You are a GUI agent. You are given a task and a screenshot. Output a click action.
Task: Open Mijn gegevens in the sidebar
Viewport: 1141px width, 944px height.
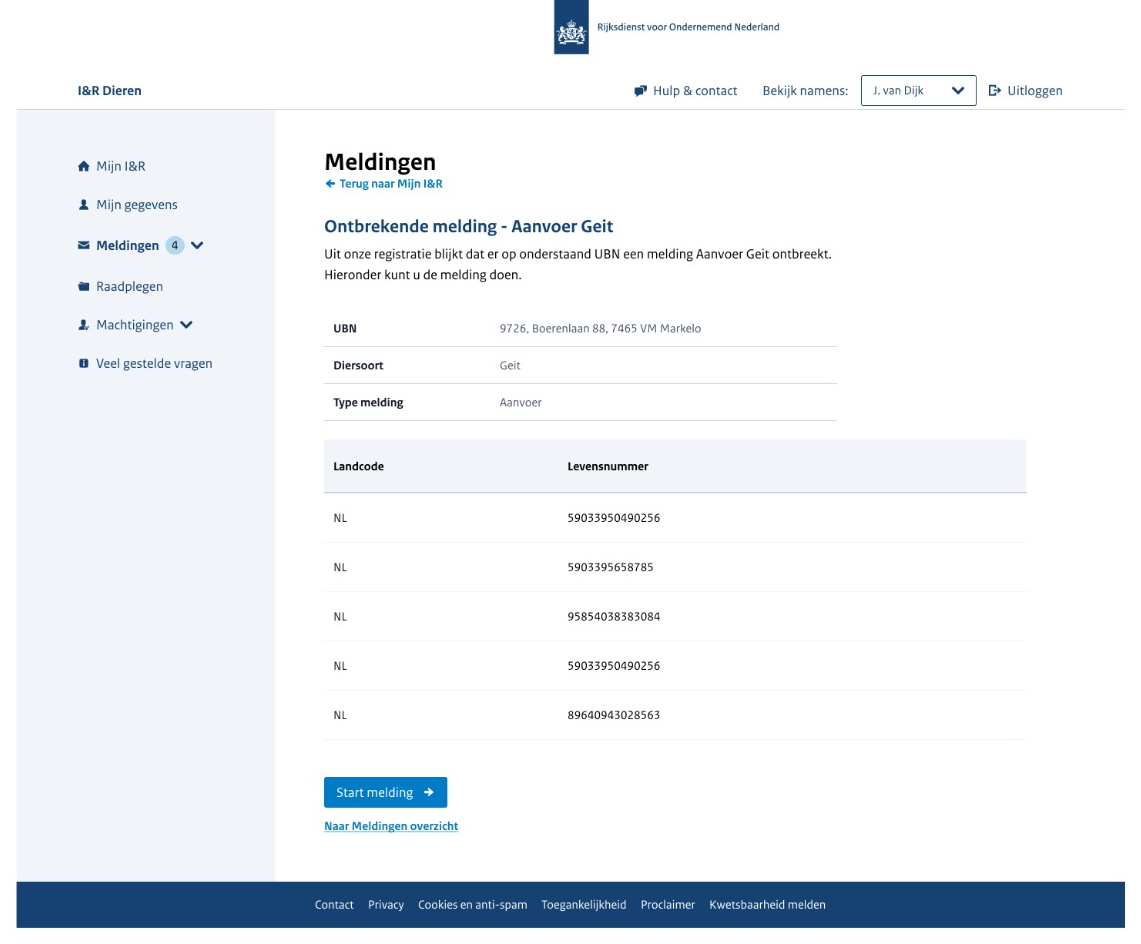coord(137,205)
